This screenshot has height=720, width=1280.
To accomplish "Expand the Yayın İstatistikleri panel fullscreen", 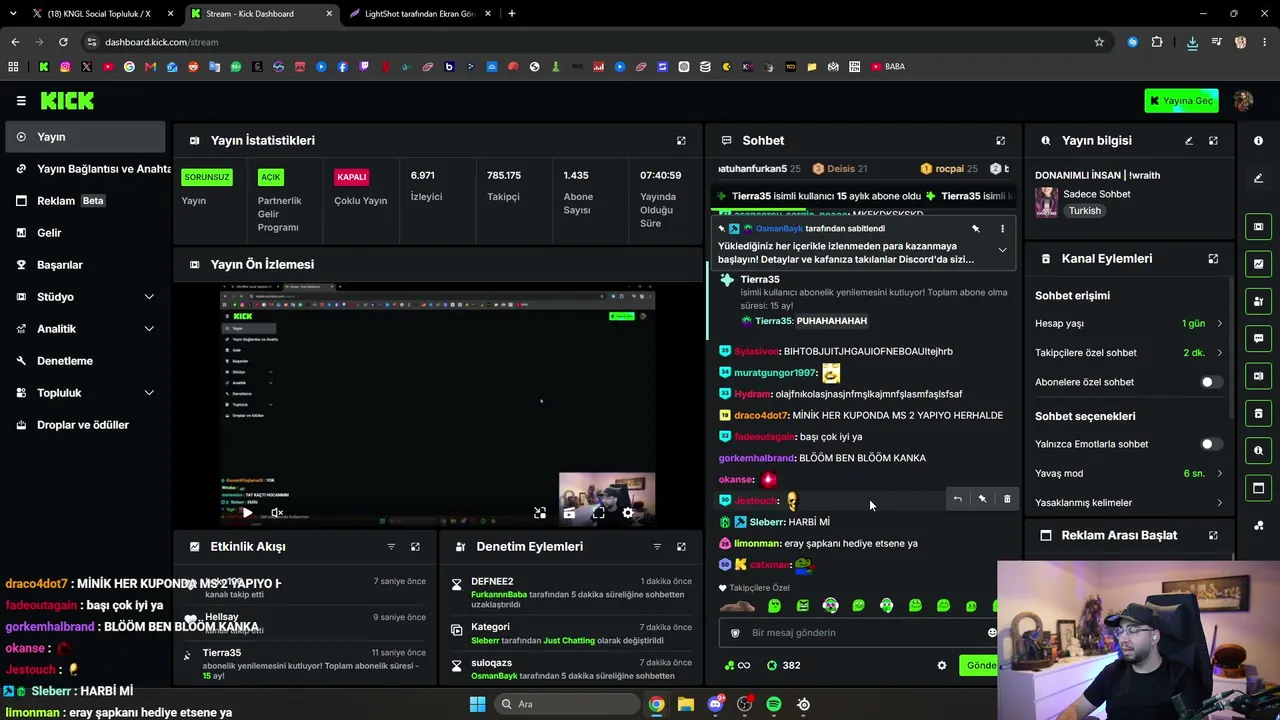I will (681, 141).
